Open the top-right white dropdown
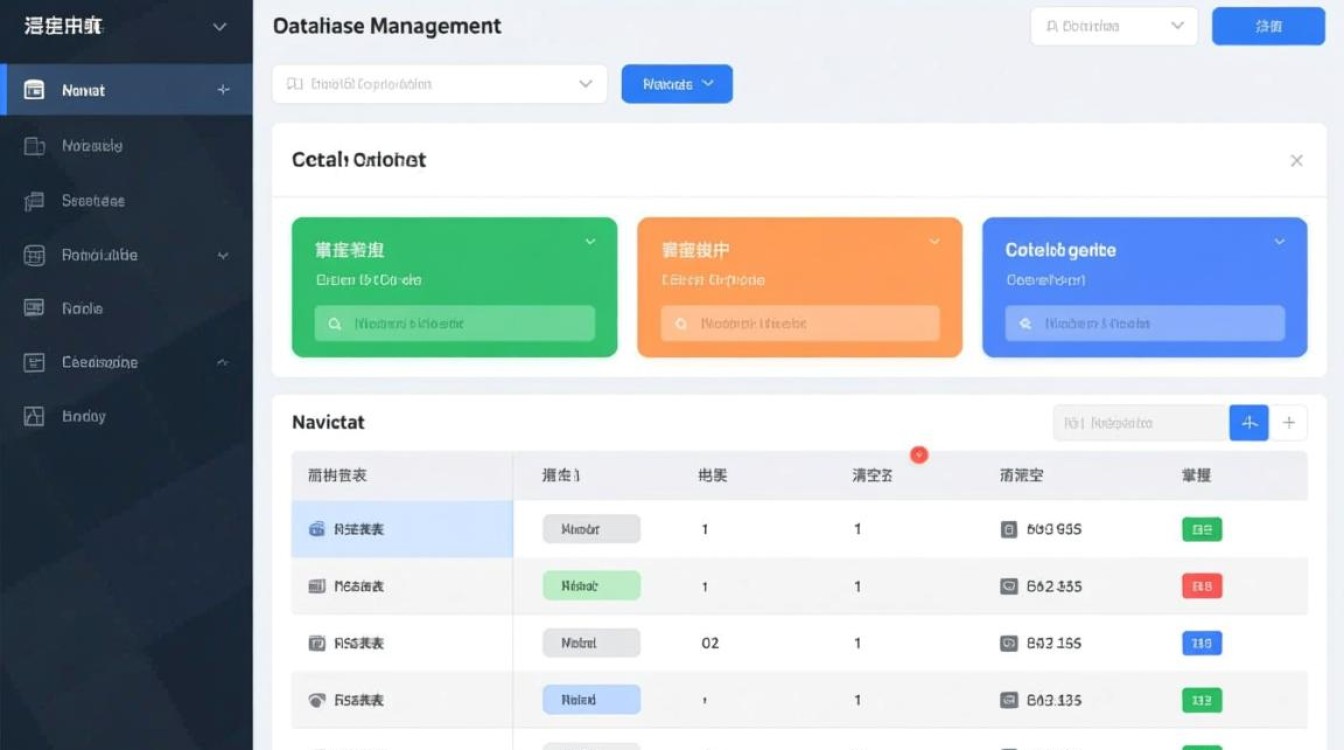 pos(1114,27)
